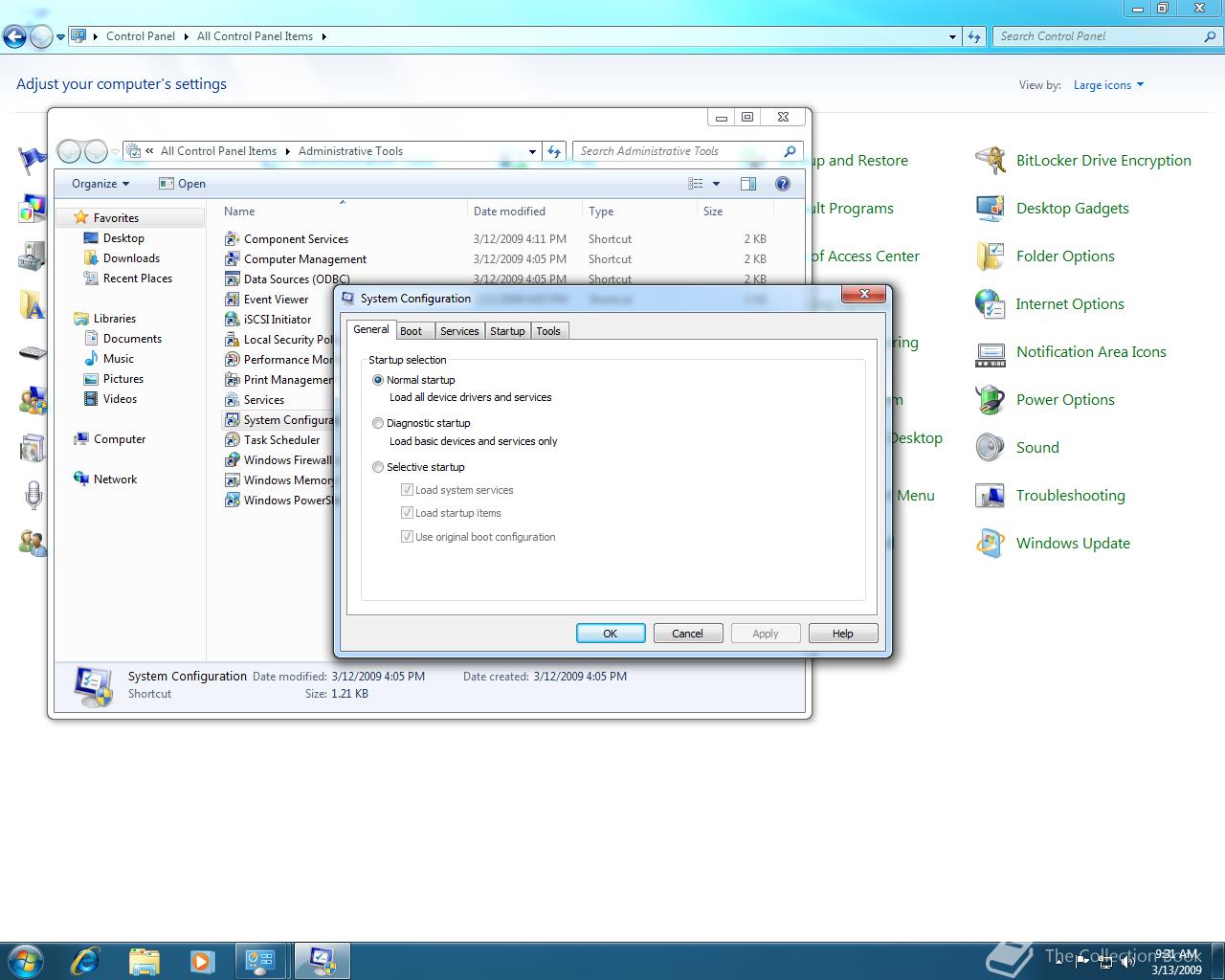The width and height of the screenshot is (1225, 980).
Task: Click the Control Panel taskbar icon
Action: pyautogui.click(x=260, y=960)
